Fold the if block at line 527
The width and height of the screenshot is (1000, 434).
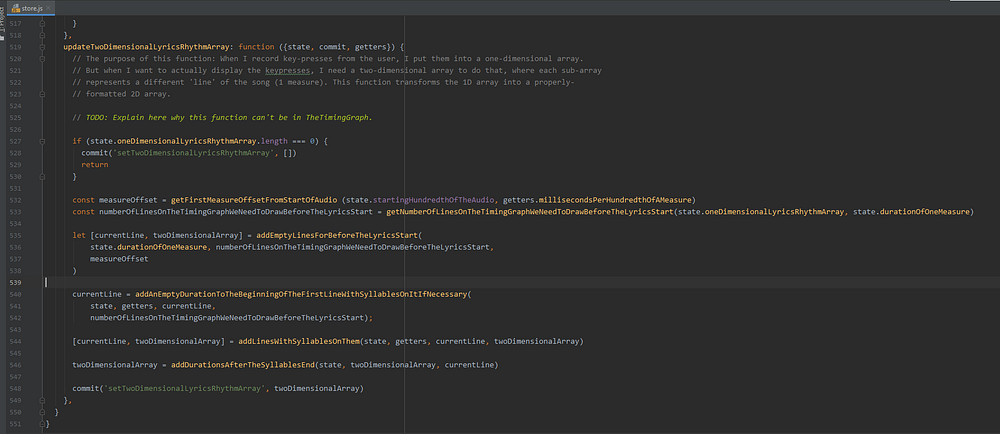coord(43,141)
